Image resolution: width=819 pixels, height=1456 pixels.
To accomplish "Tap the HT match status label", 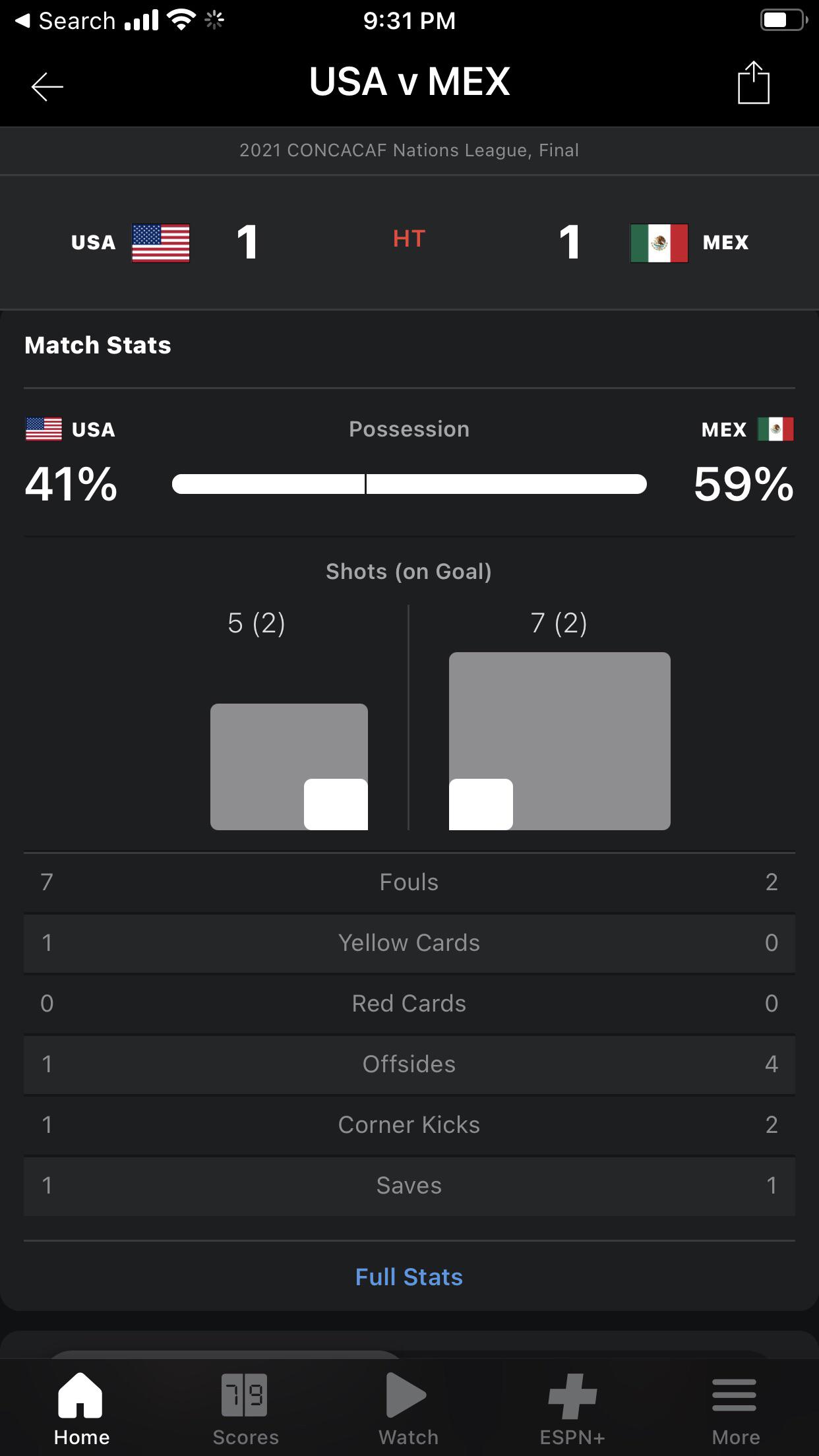I will click(409, 239).
